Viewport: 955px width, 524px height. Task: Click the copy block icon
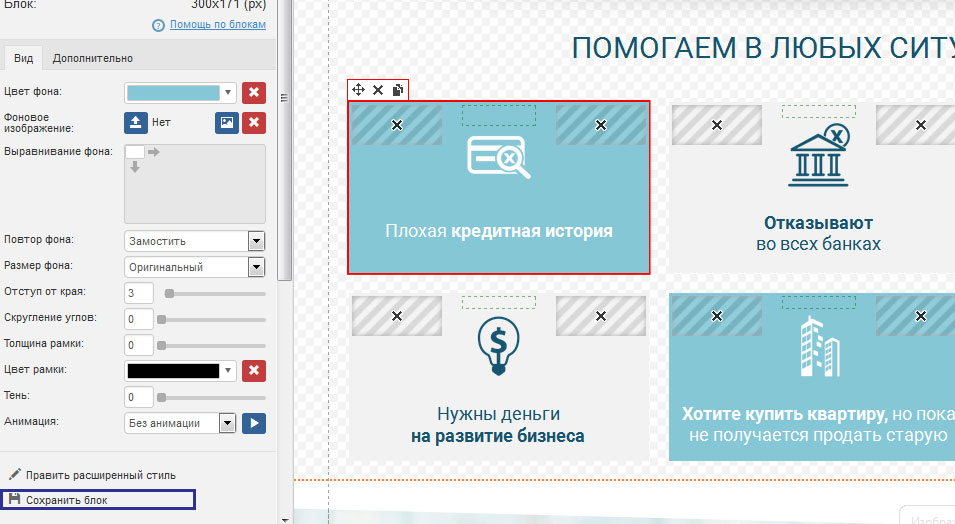pos(397,90)
